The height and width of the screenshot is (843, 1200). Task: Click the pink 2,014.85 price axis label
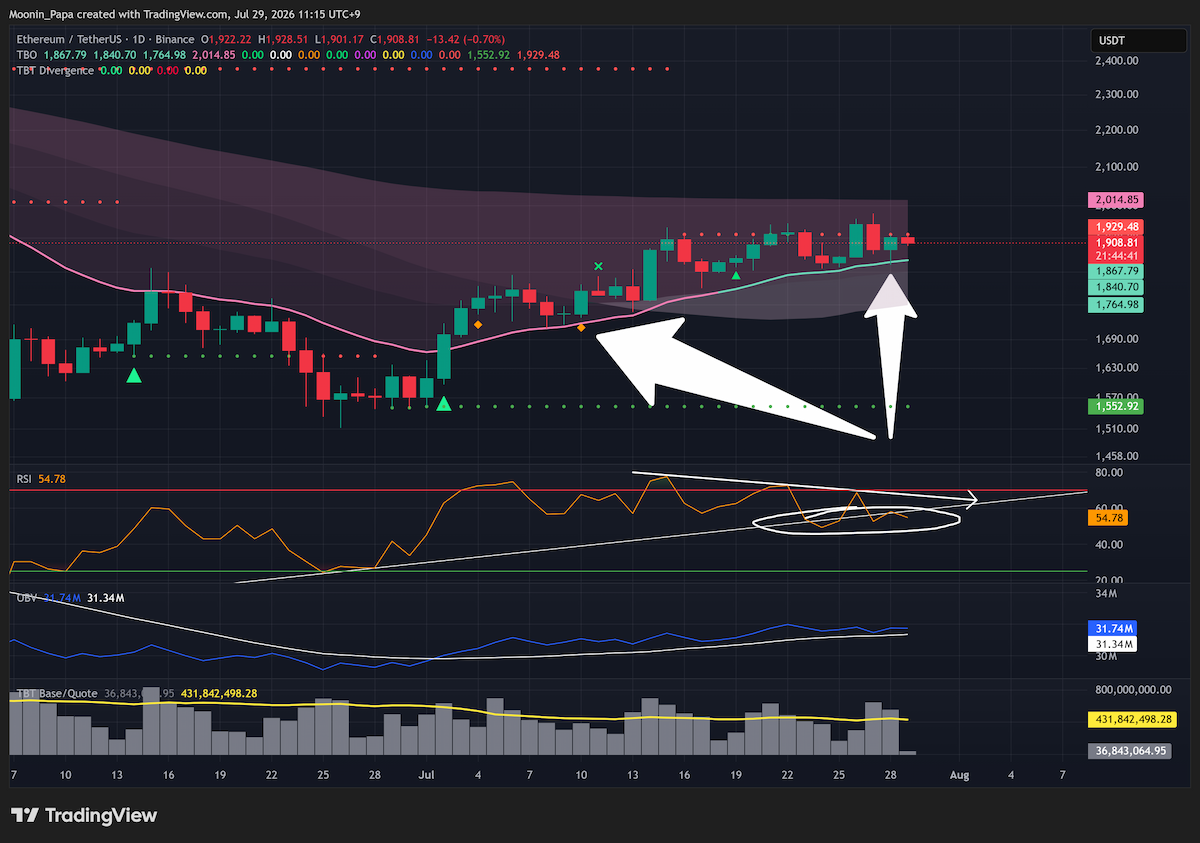pos(1113,200)
